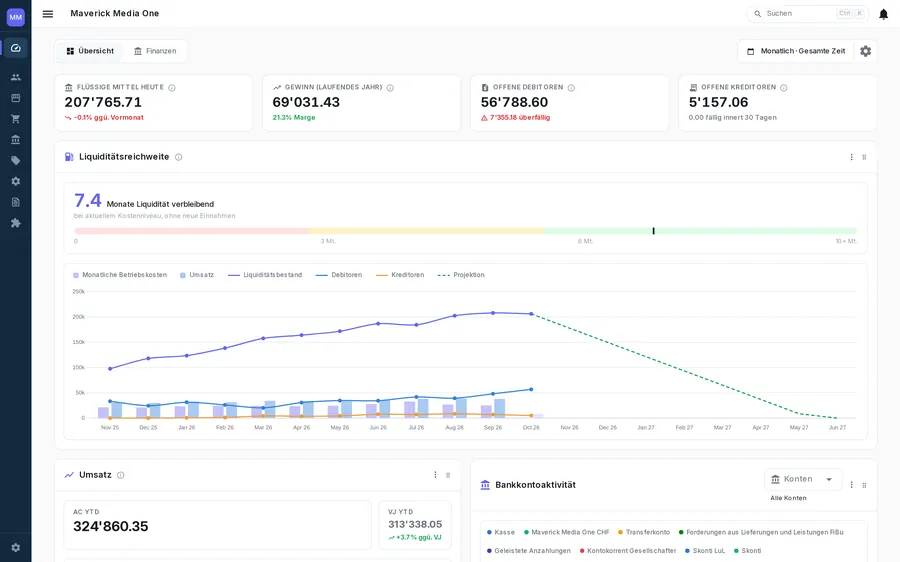Screen dimensions: 900x562
Task: Open Monatlich · Gesamte Zeit period selector
Action: tap(796, 51)
